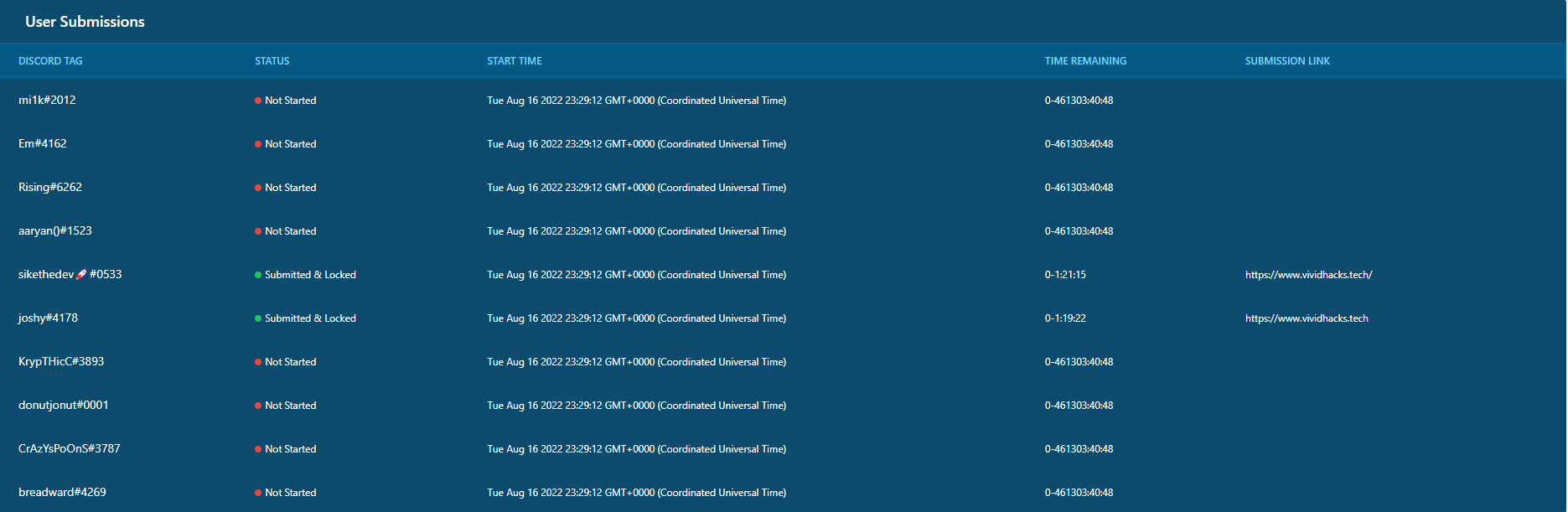
Task: Click the DISCORD TAG column header
Action: point(50,61)
